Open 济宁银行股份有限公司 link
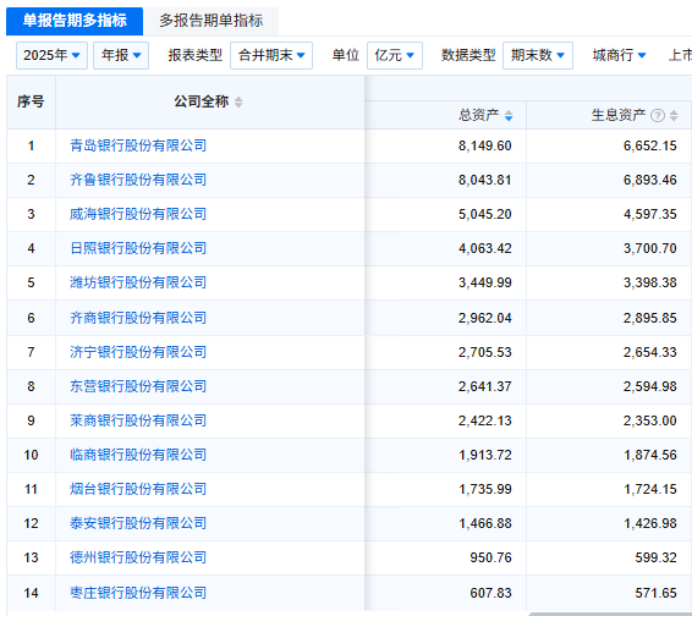692x617 pixels. tap(138, 352)
